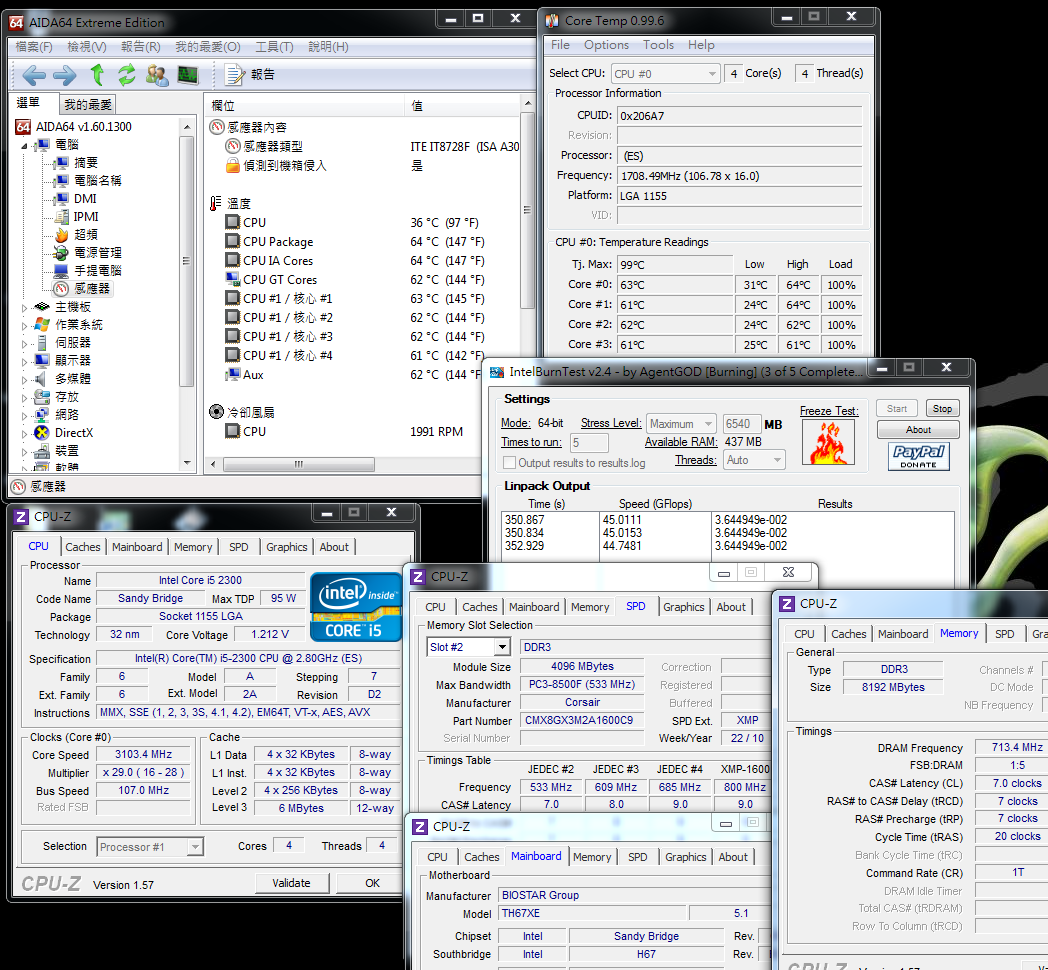Click the Times to run input field
The width and height of the screenshot is (1048, 970).
coord(589,443)
